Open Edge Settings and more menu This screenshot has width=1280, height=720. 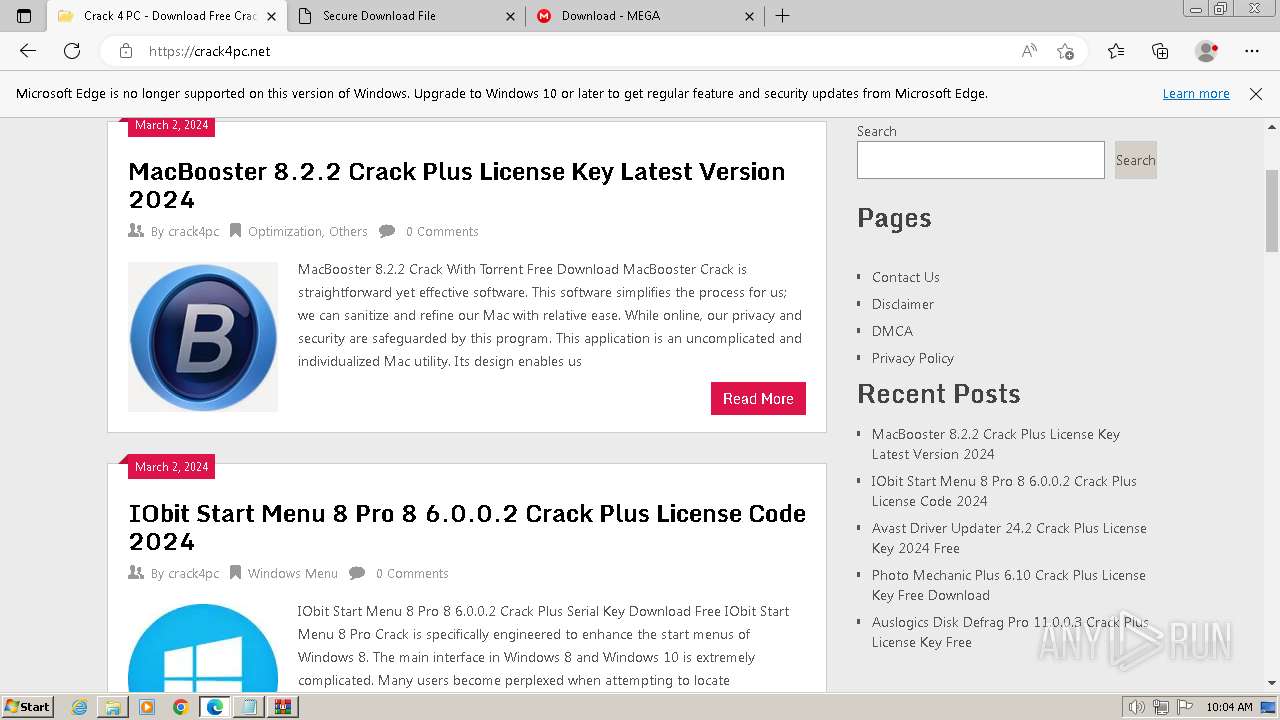(x=1252, y=51)
